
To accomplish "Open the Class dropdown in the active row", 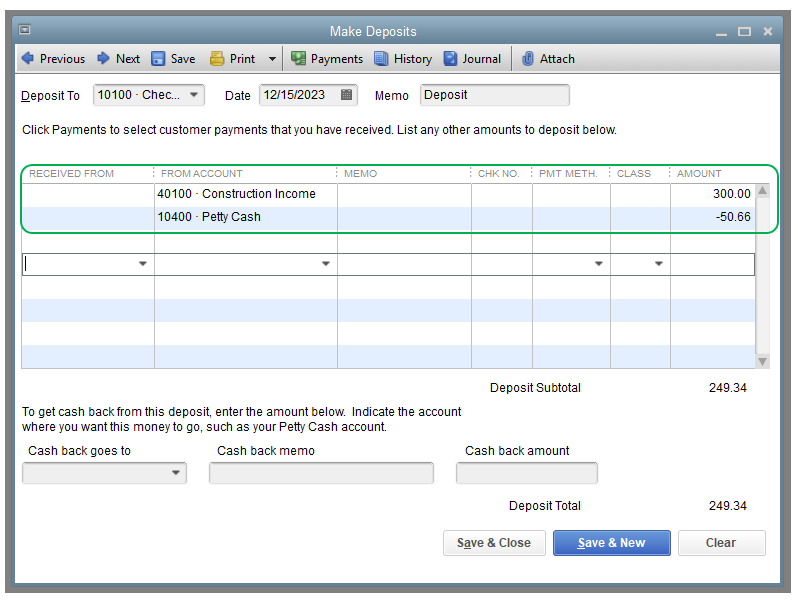I will coord(659,264).
